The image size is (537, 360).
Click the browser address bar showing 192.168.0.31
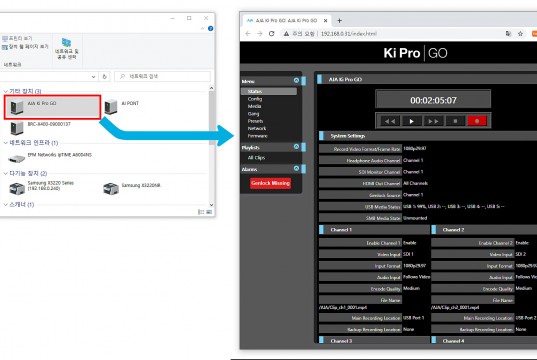349,34
